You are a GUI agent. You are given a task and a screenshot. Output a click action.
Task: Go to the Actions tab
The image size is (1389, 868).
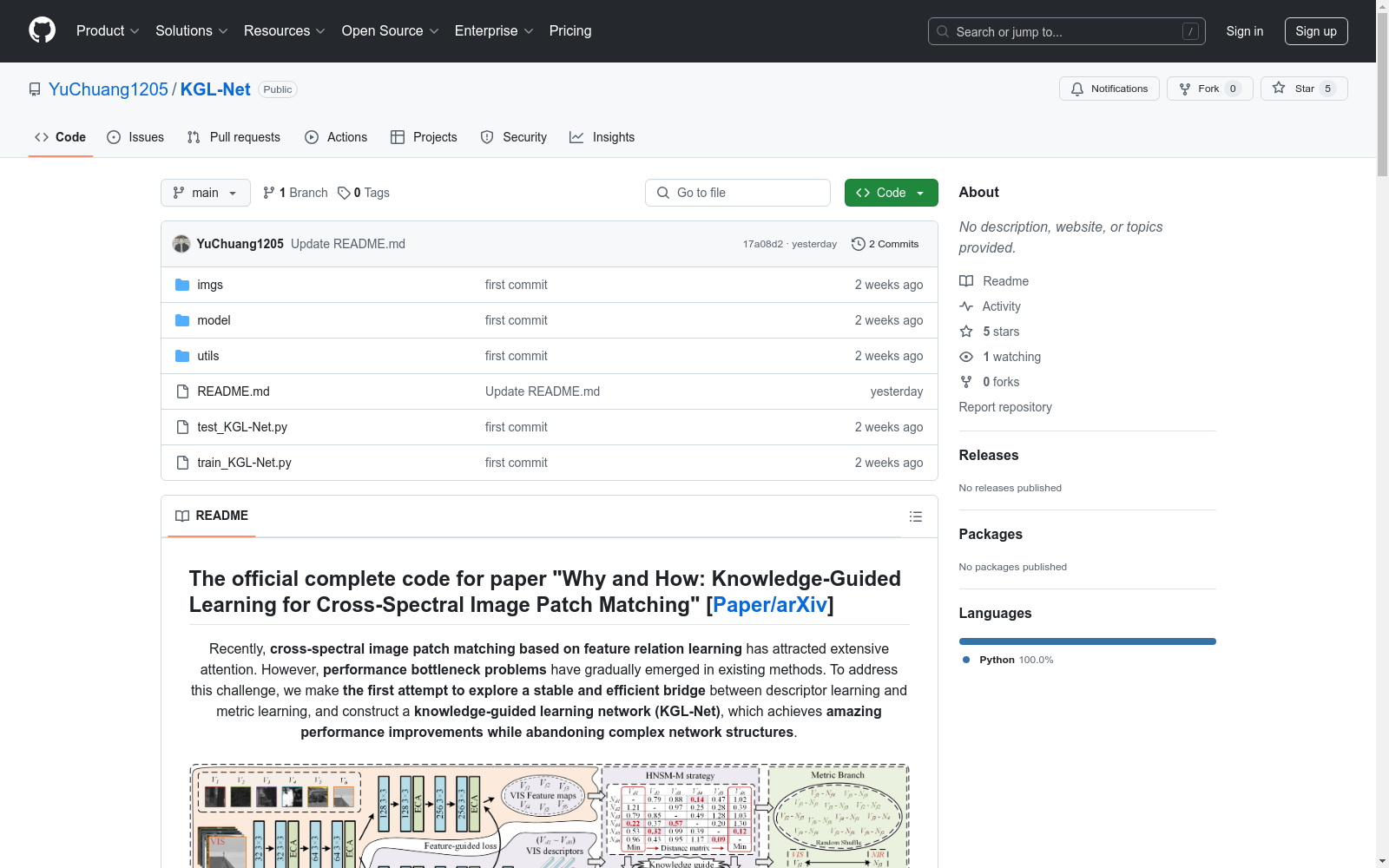pyautogui.click(x=336, y=137)
